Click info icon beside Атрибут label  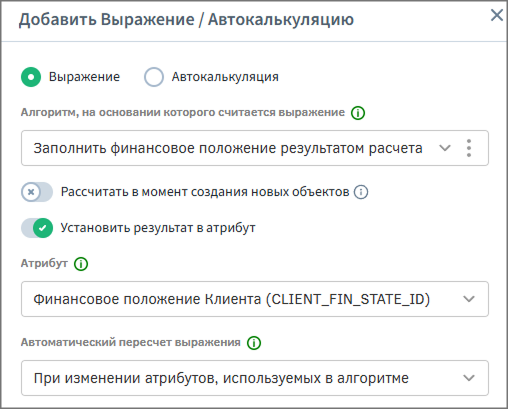click(x=81, y=264)
